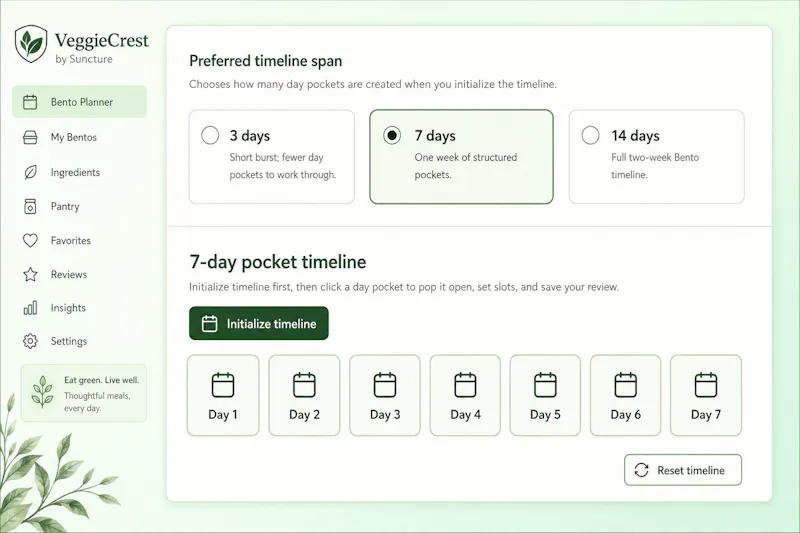This screenshot has height=533, width=800.
Task: Select the 14 days radio button
Action: point(590,136)
